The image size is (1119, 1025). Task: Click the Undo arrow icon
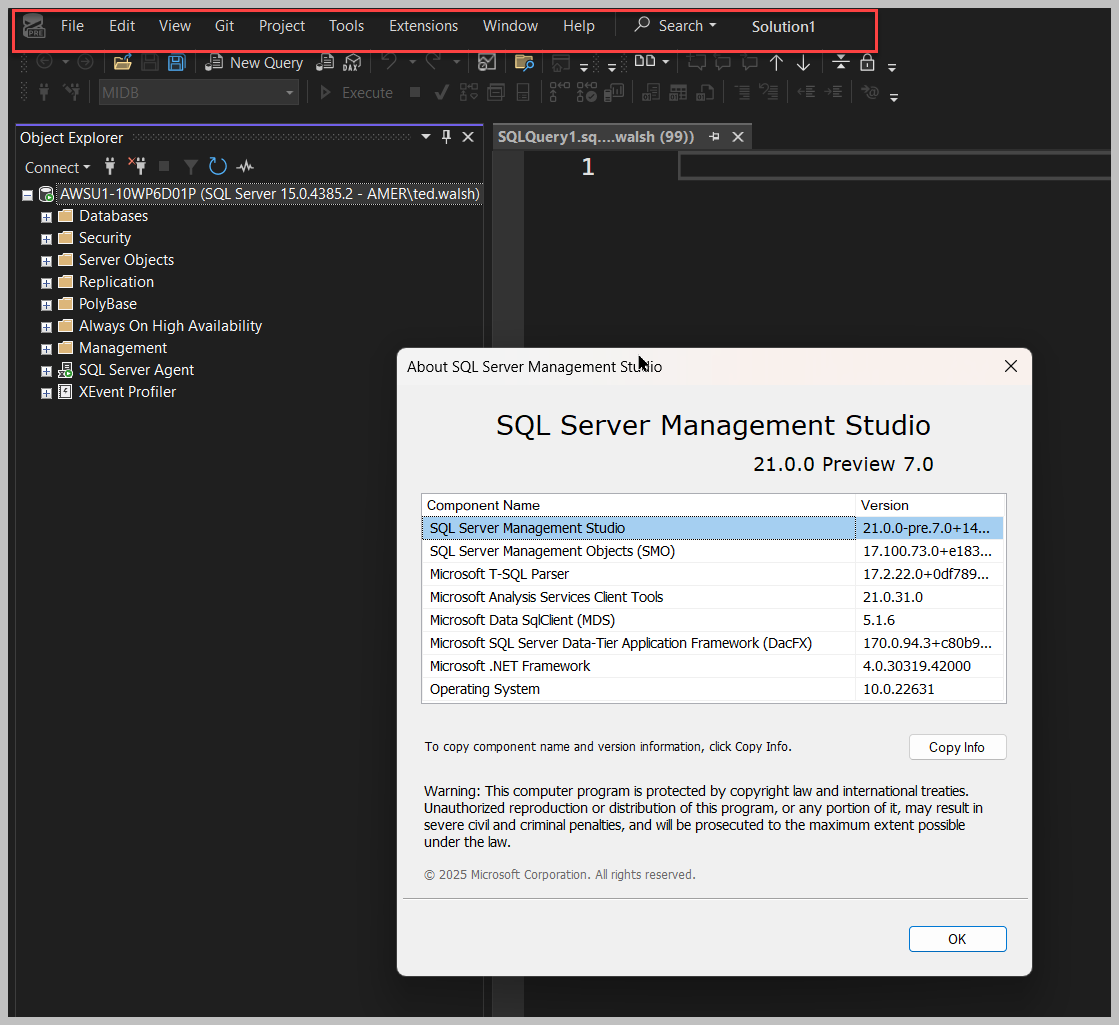click(x=389, y=62)
